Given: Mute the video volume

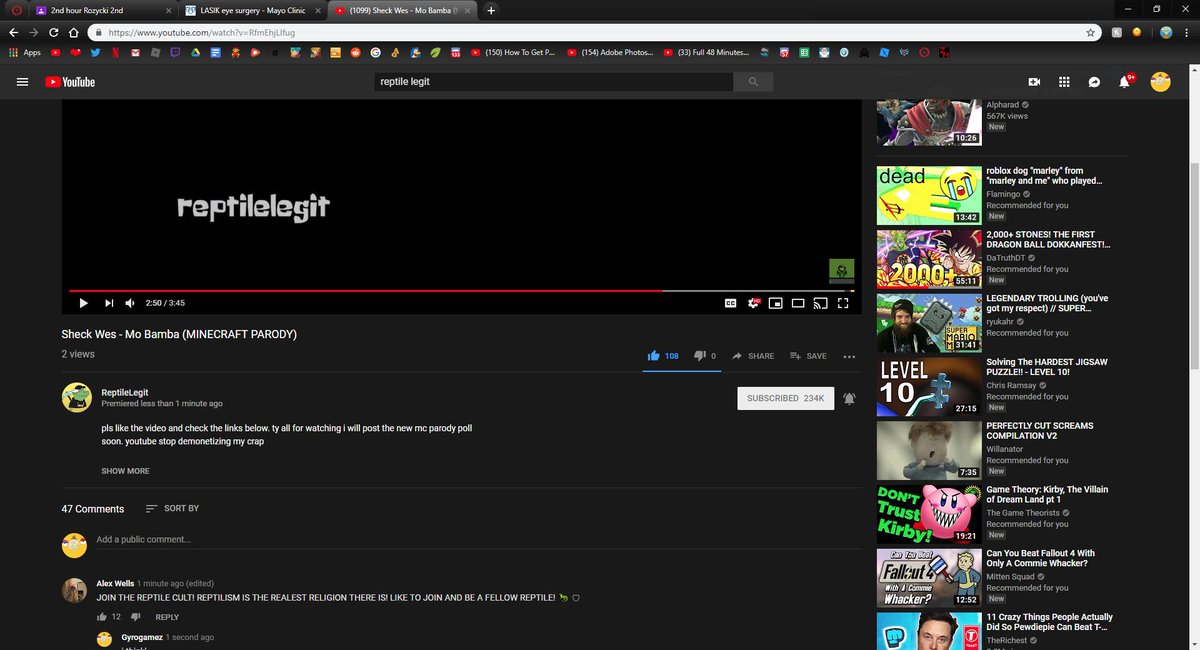Looking at the screenshot, I should pos(131,303).
